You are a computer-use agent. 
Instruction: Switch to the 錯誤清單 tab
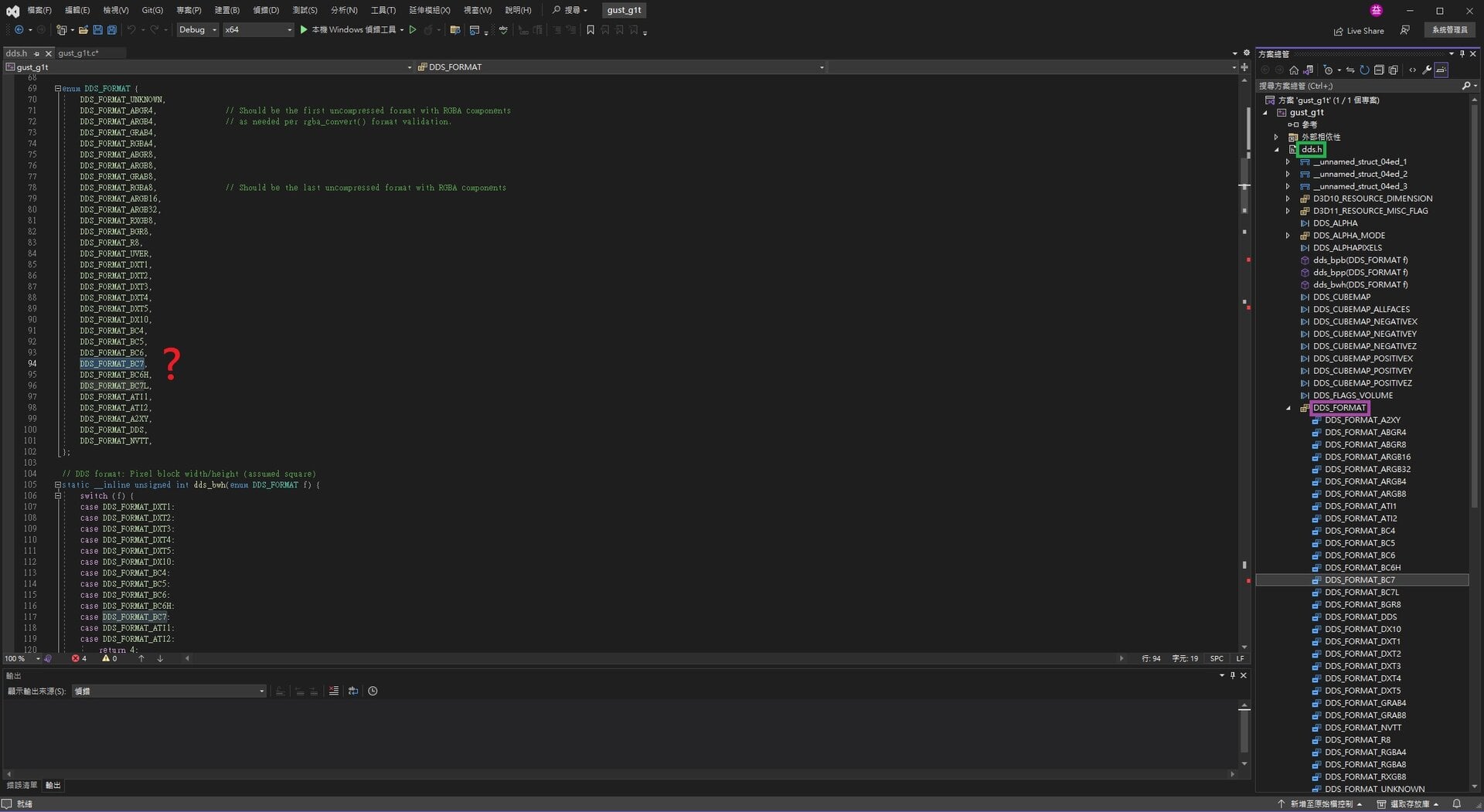pos(22,785)
